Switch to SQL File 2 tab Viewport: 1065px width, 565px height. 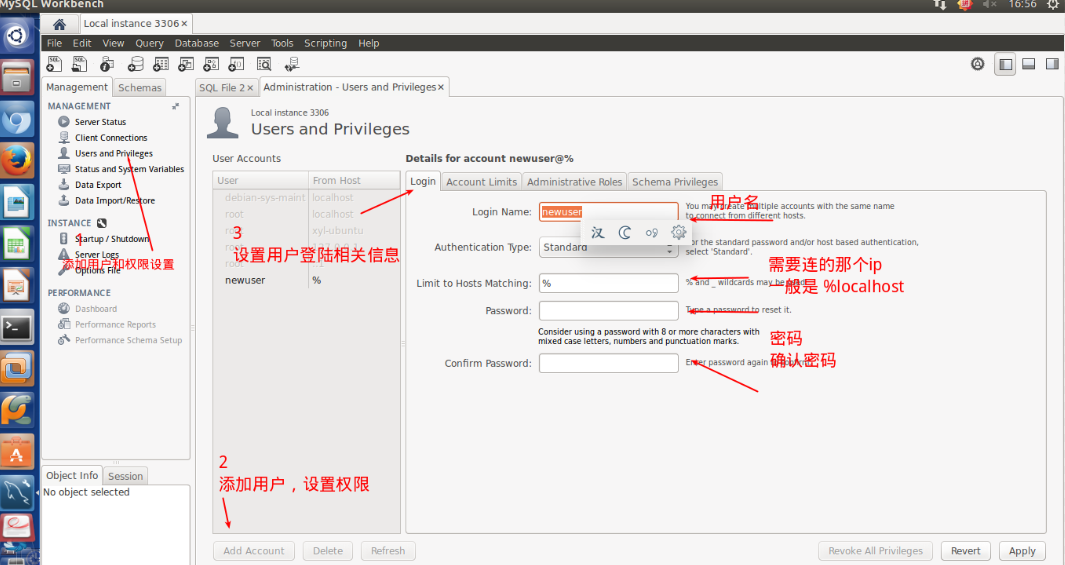[x=221, y=88]
